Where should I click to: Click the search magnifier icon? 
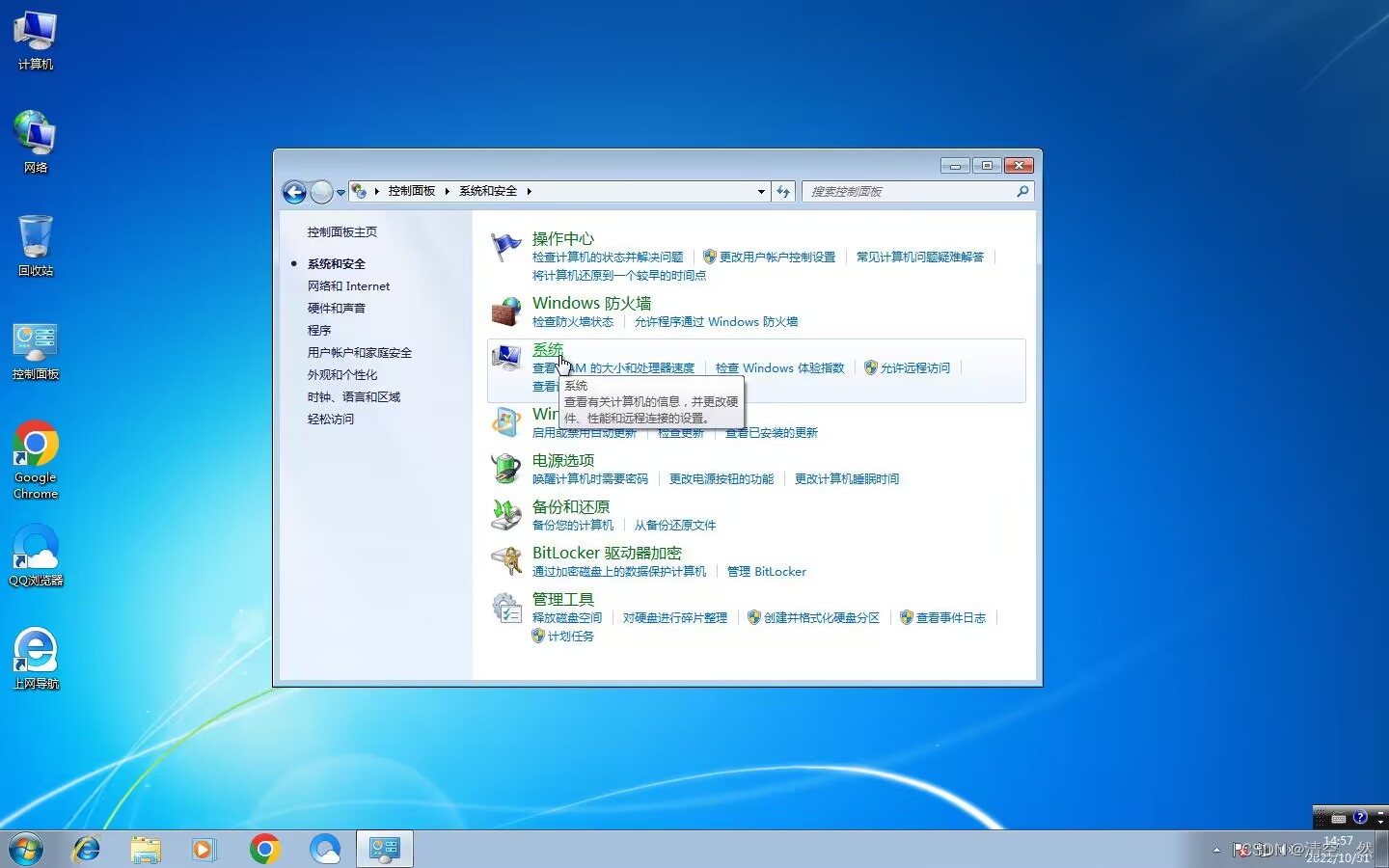point(1022,192)
